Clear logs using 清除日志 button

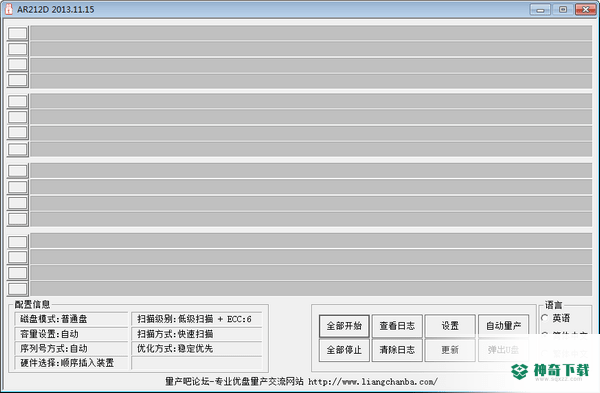pyautogui.click(x=397, y=350)
